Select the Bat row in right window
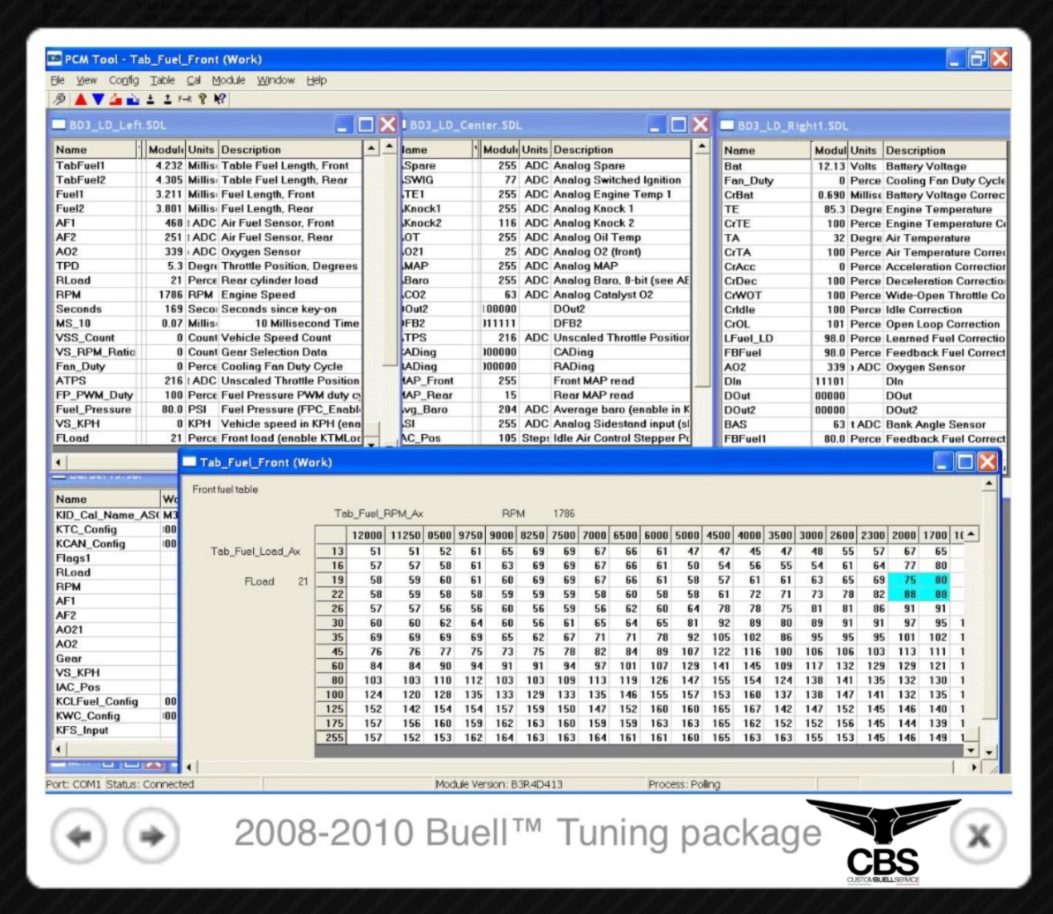The height and width of the screenshot is (914, 1053). click(x=864, y=166)
